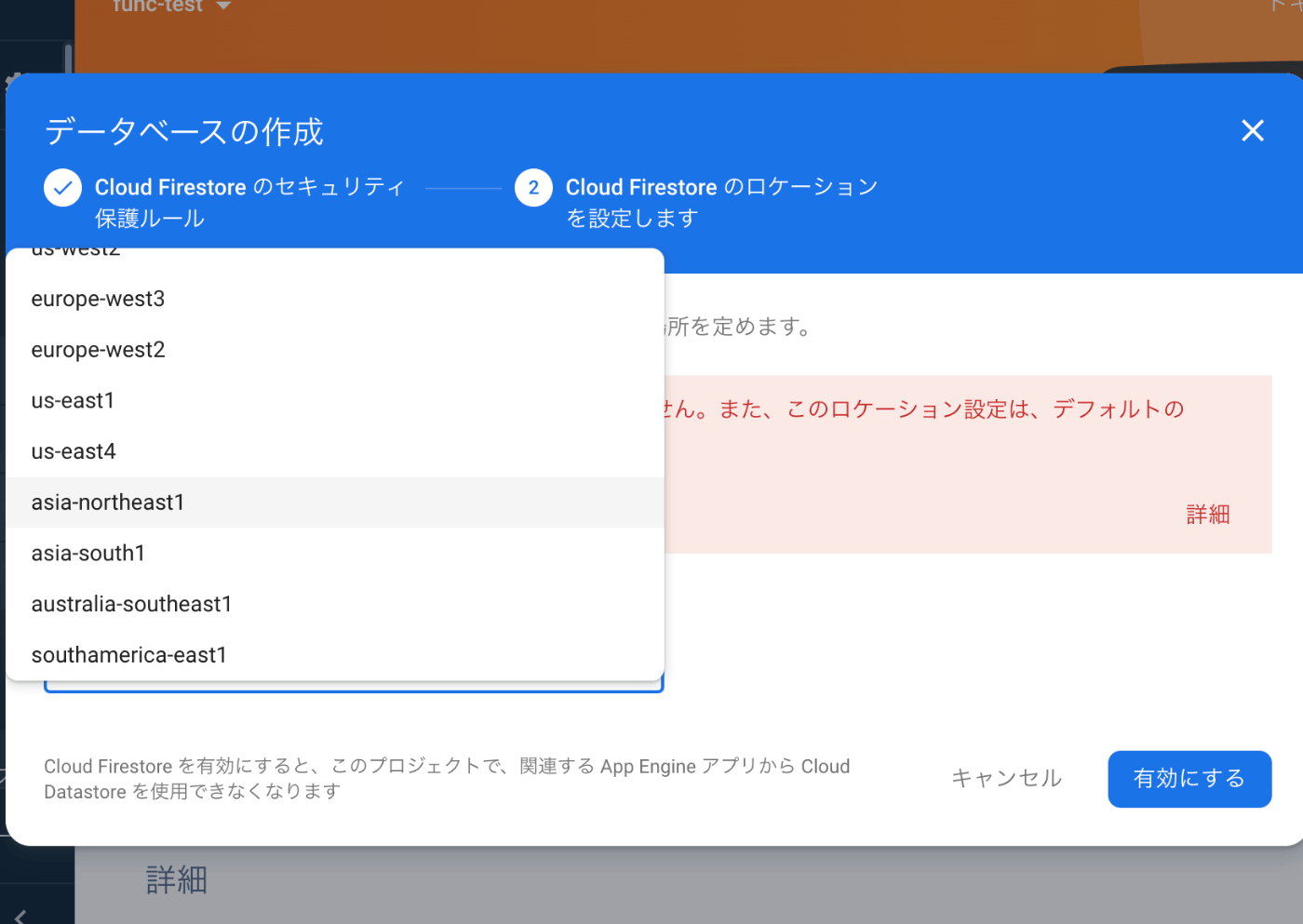This screenshot has width=1303, height=924.
Task: Collapse sidebar chevron at bottom left
Action: (x=20, y=917)
